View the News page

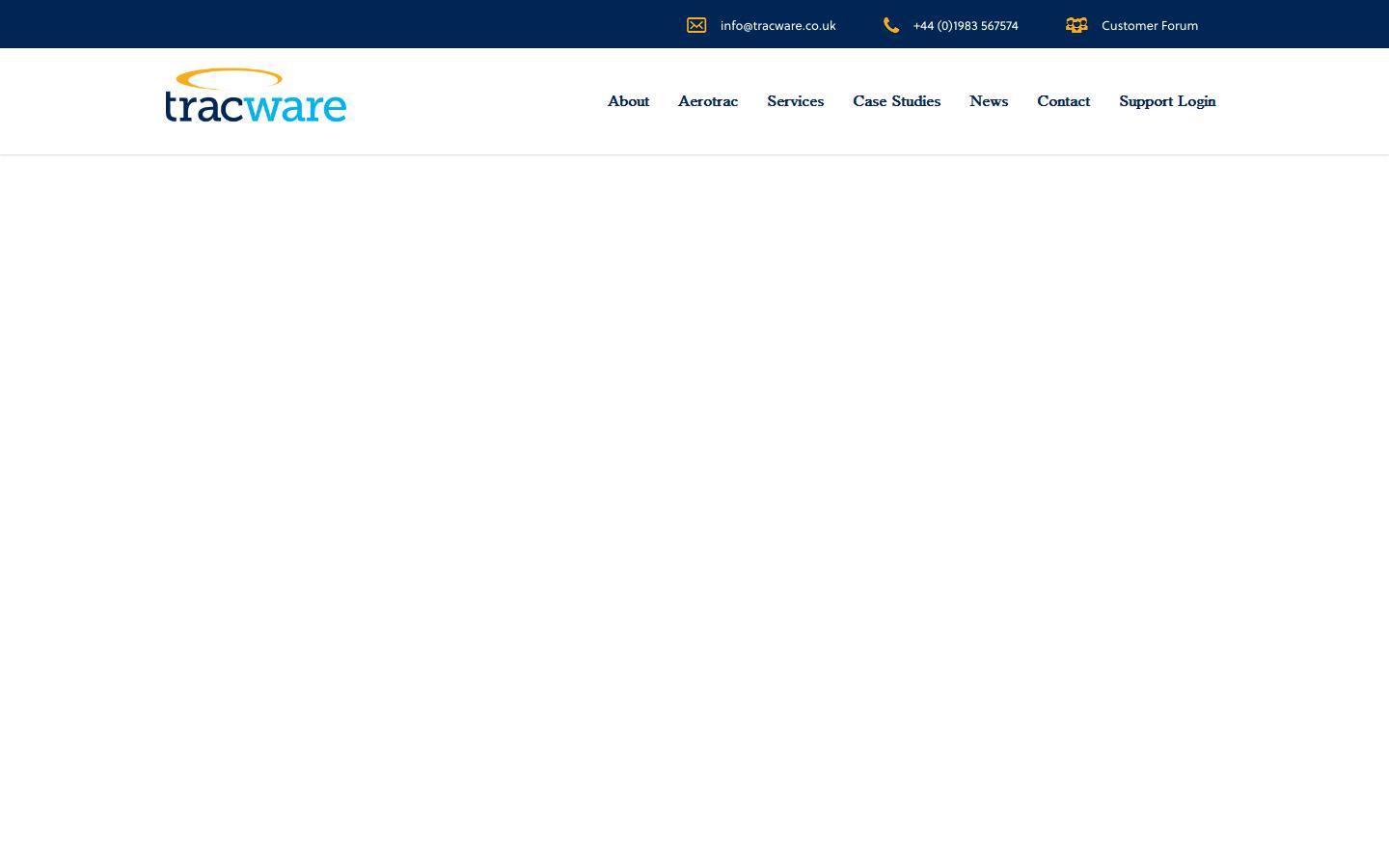988,101
